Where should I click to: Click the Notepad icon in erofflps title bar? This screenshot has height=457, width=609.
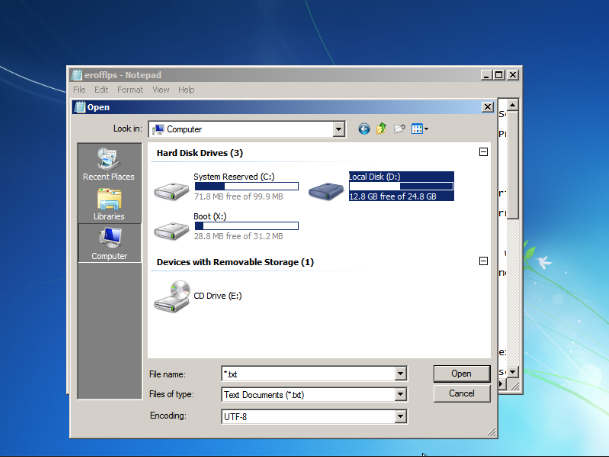[x=77, y=75]
